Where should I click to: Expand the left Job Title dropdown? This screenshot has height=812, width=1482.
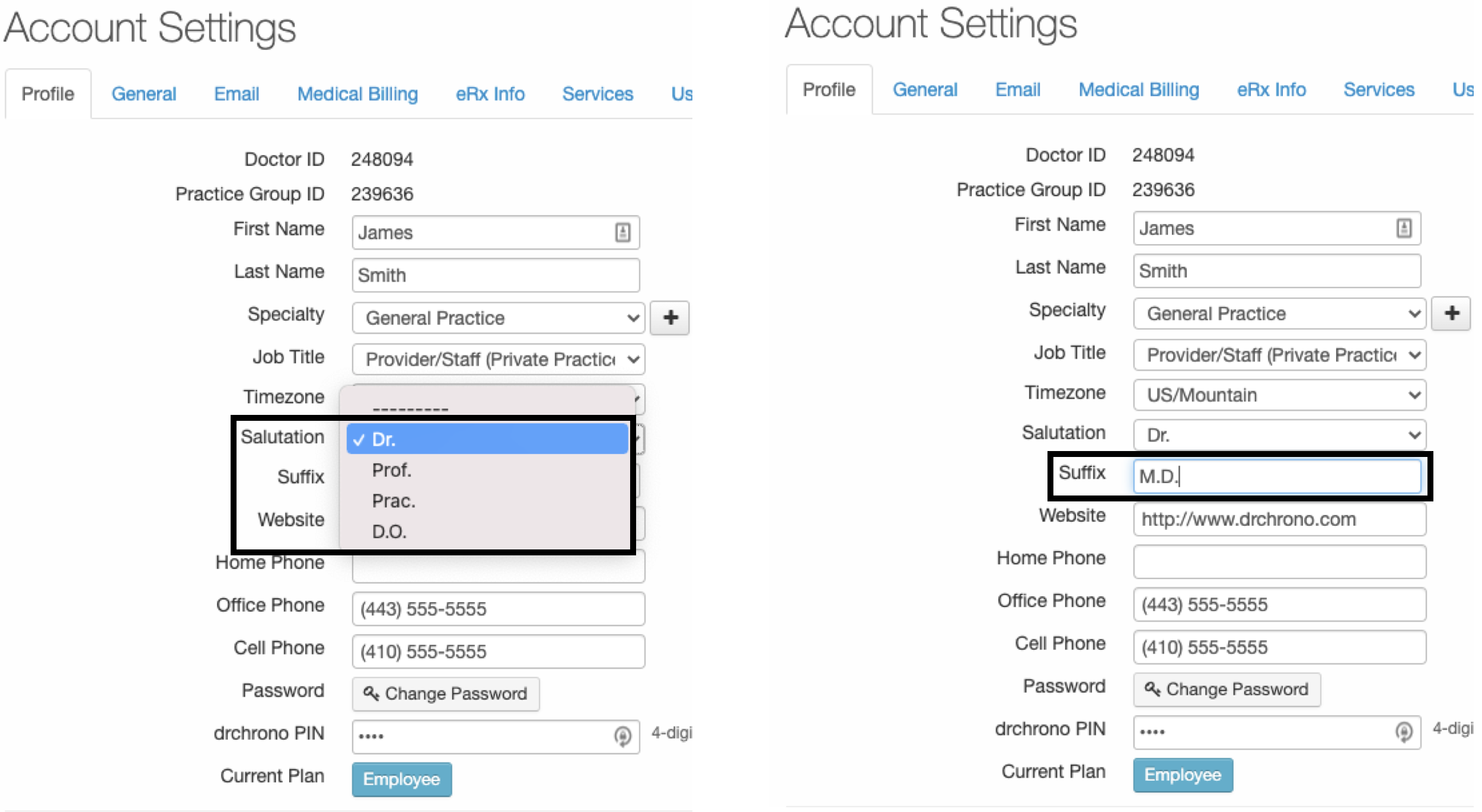pos(499,359)
